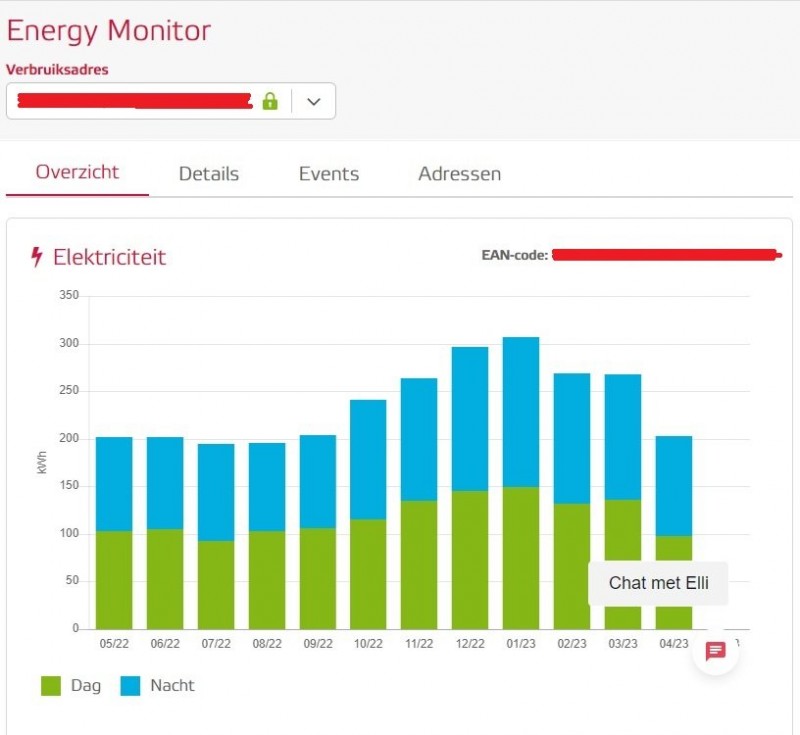Click the lightning bolt Elektriciteit icon
The width and height of the screenshot is (800, 735).
37,256
